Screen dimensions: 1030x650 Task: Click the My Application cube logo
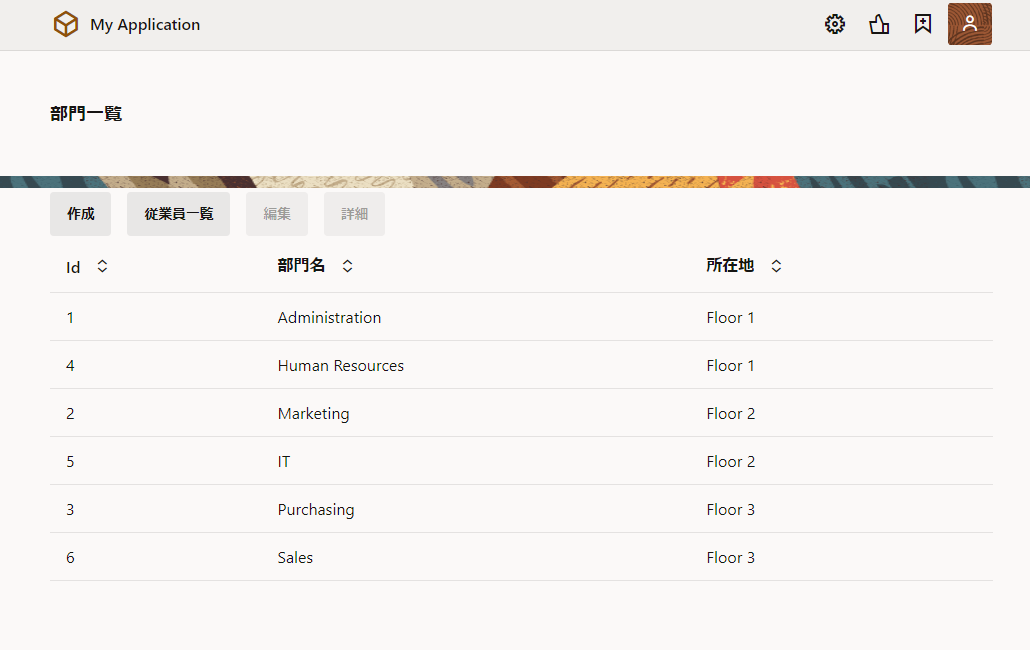tap(66, 24)
